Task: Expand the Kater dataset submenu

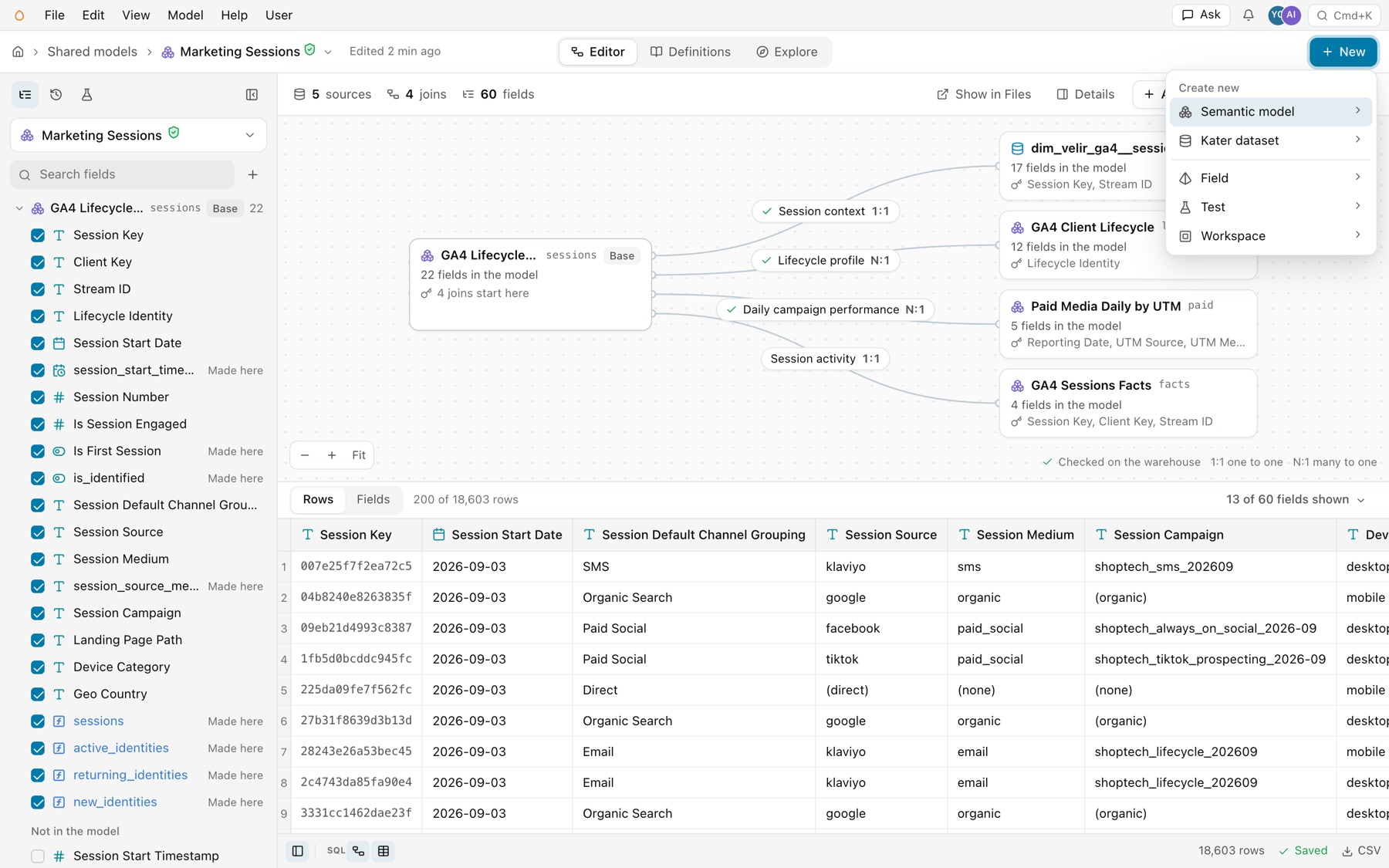Action: click(x=1271, y=140)
